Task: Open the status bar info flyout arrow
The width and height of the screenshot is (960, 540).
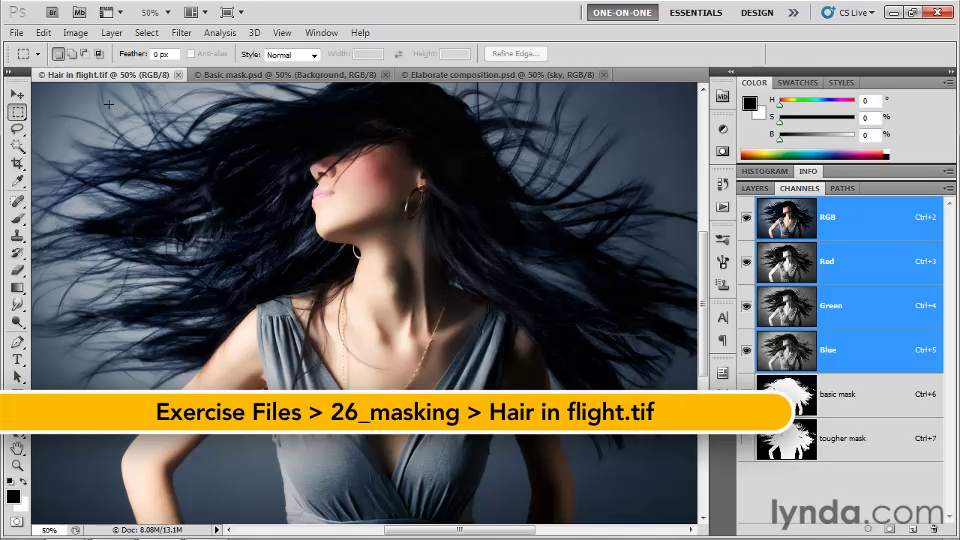Action: pos(217,530)
